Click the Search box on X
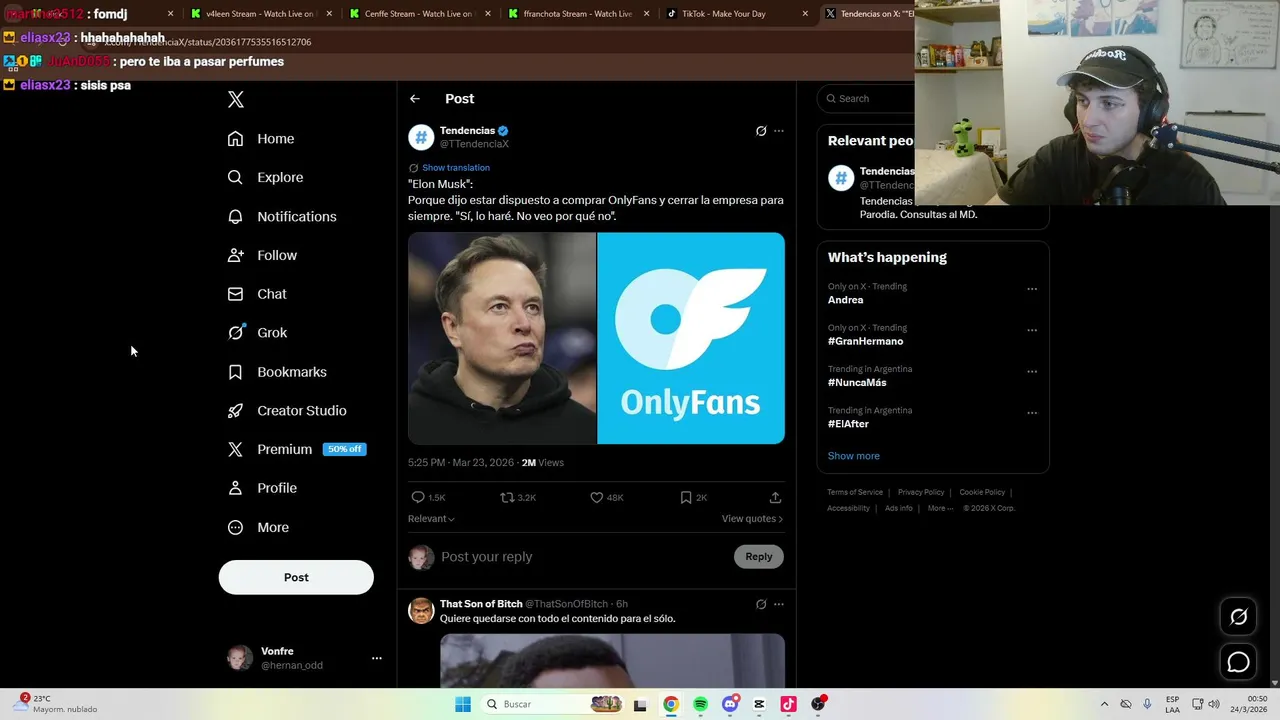The height and width of the screenshot is (720, 1280). [866, 99]
